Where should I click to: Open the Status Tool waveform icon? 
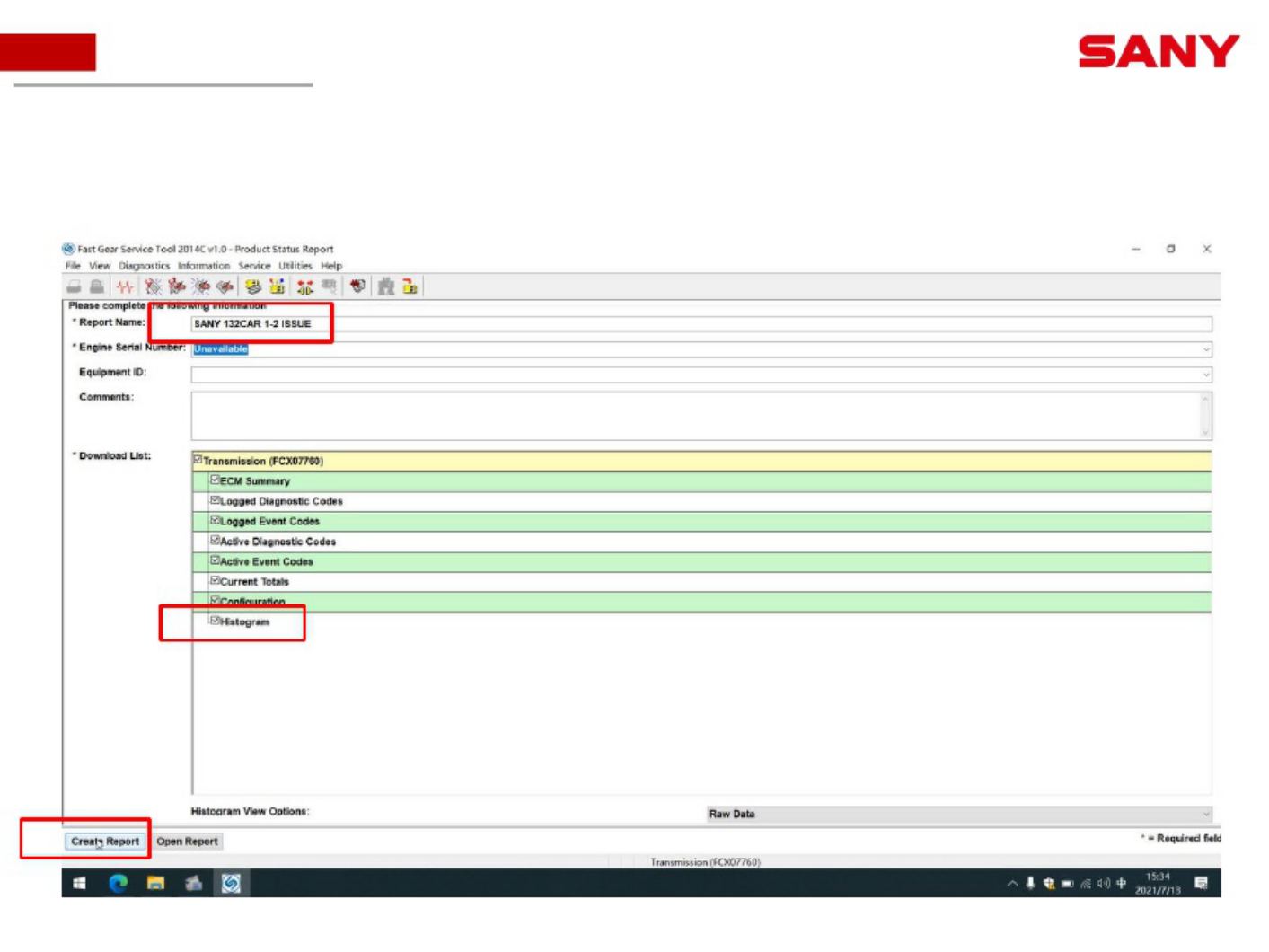pyautogui.click(x=125, y=286)
